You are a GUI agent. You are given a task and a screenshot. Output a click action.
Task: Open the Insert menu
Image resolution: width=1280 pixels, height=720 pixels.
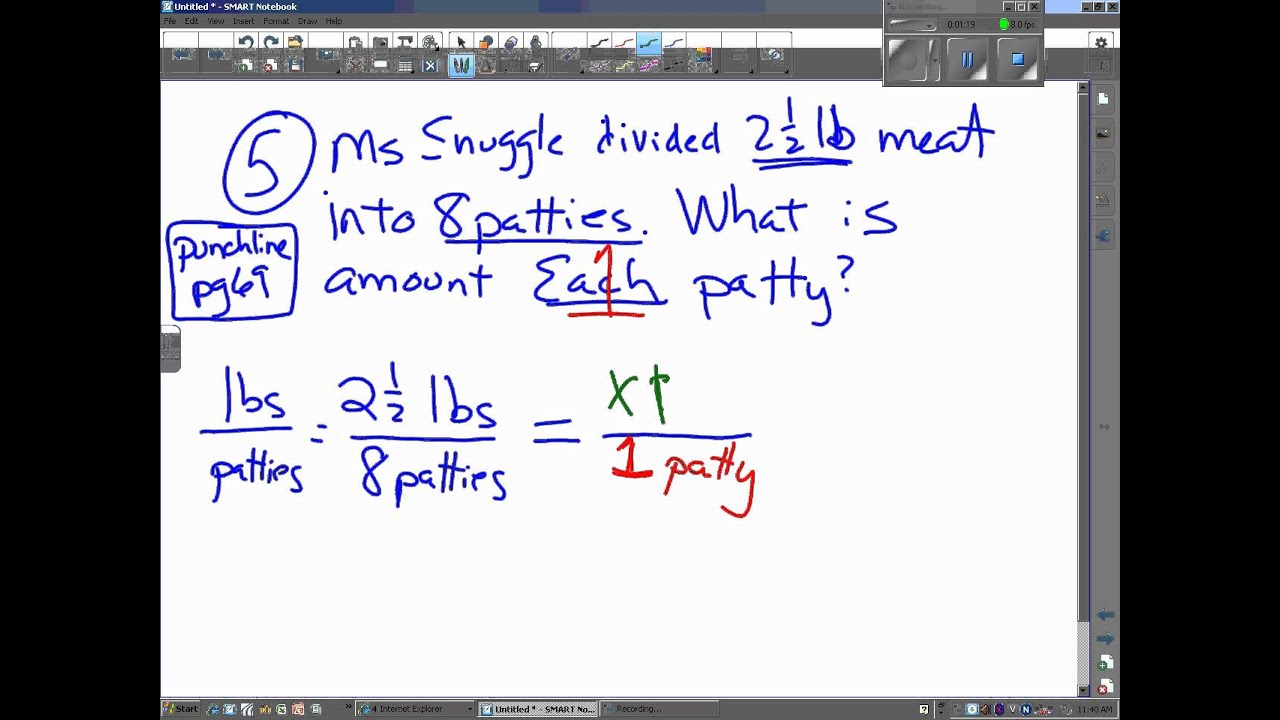click(x=243, y=21)
